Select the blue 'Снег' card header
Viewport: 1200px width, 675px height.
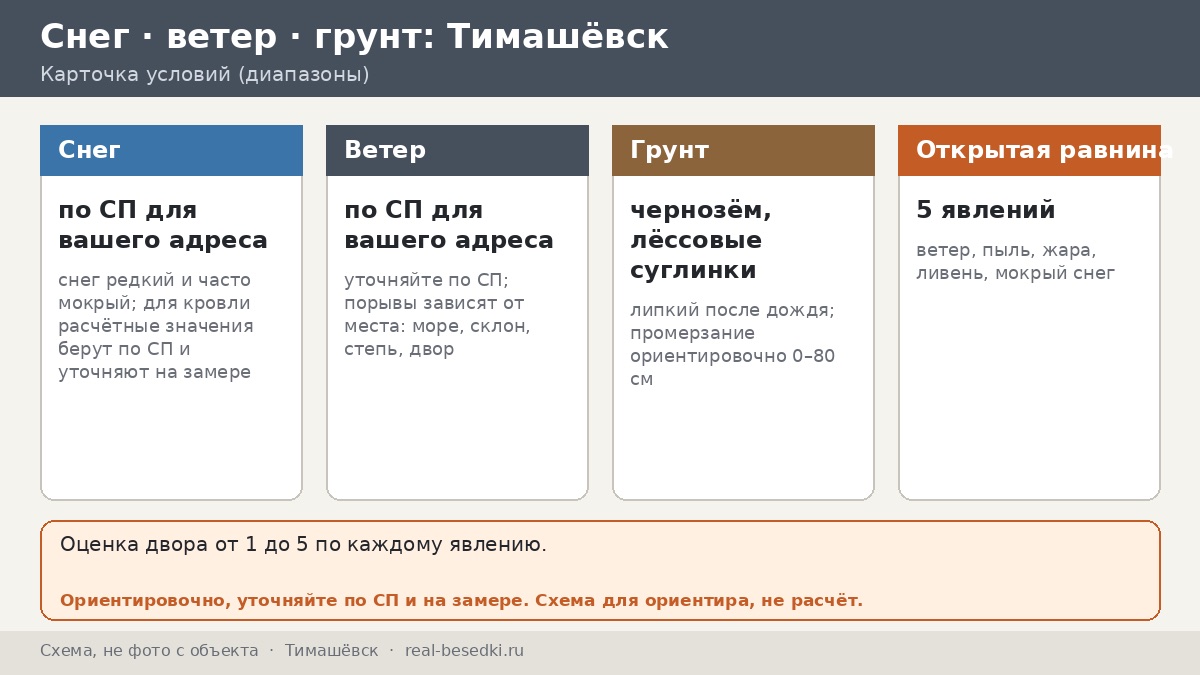[171, 150]
